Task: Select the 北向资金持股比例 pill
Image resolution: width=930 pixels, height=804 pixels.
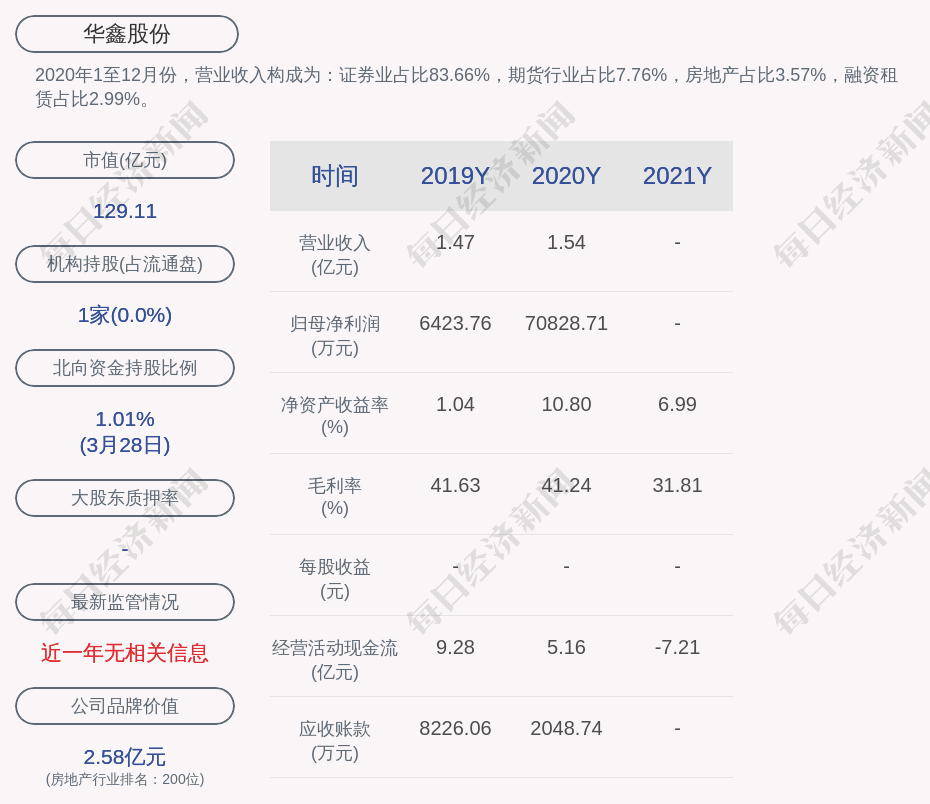Action: tap(125, 368)
